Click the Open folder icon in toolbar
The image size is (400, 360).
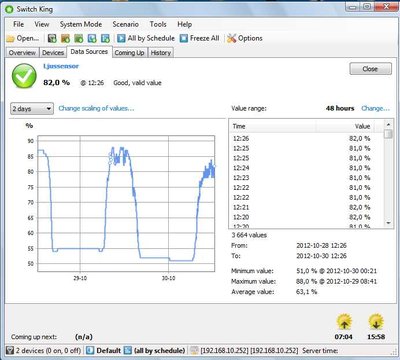tap(10, 39)
